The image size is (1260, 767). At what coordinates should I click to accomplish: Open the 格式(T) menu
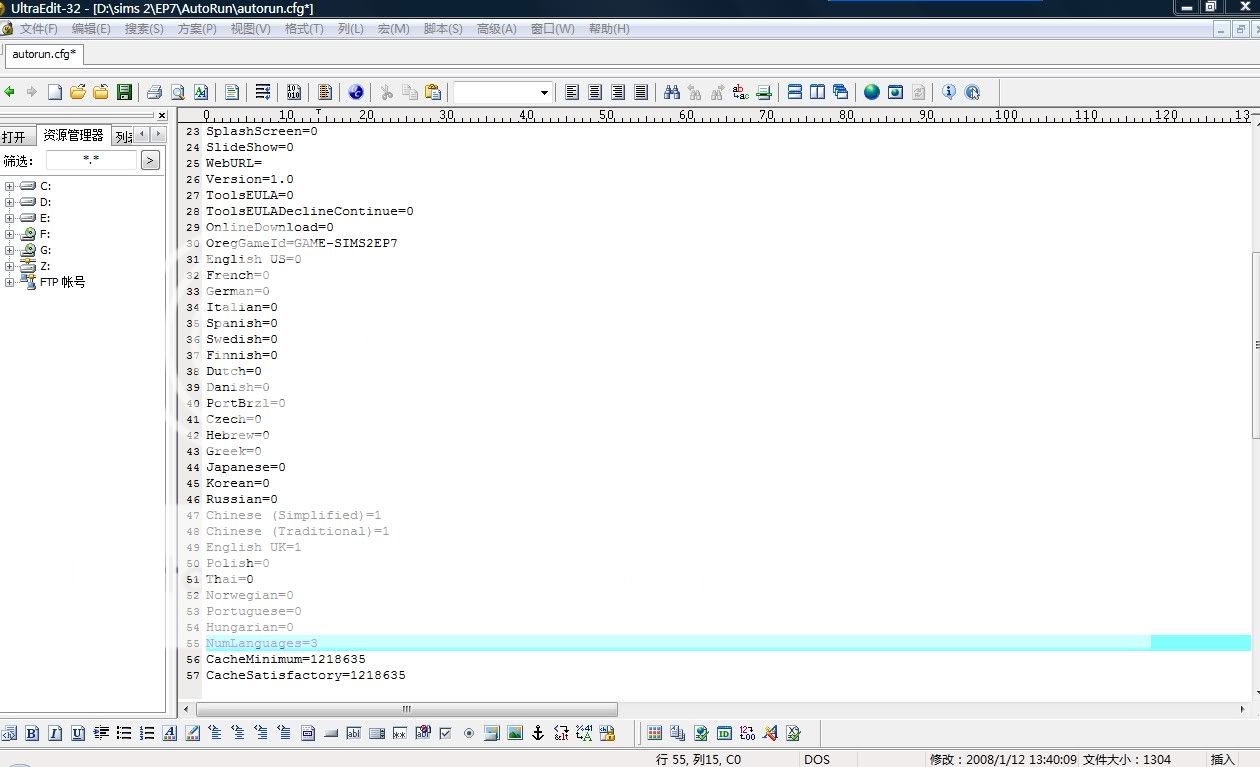tap(304, 29)
